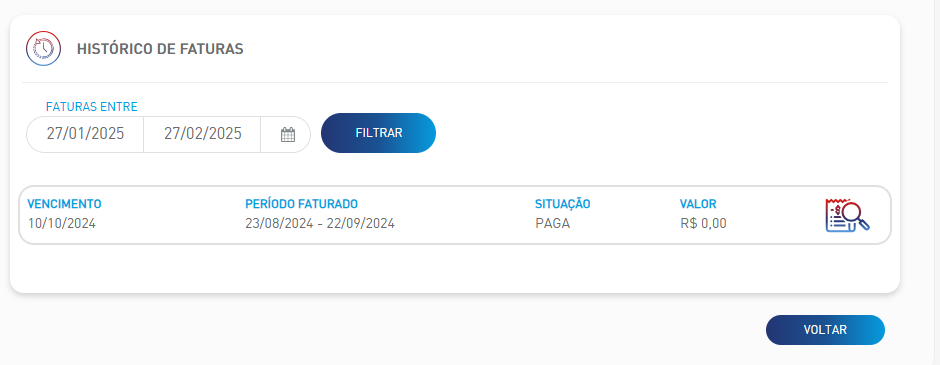Click the history clock icon
This screenshot has height=365, width=940.
[43, 49]
